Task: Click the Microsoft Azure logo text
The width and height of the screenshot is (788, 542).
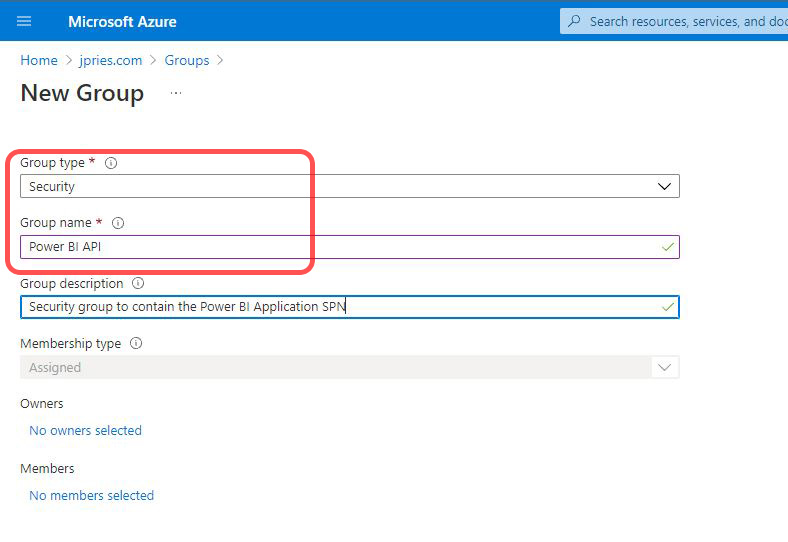Action: coord(122,21)
